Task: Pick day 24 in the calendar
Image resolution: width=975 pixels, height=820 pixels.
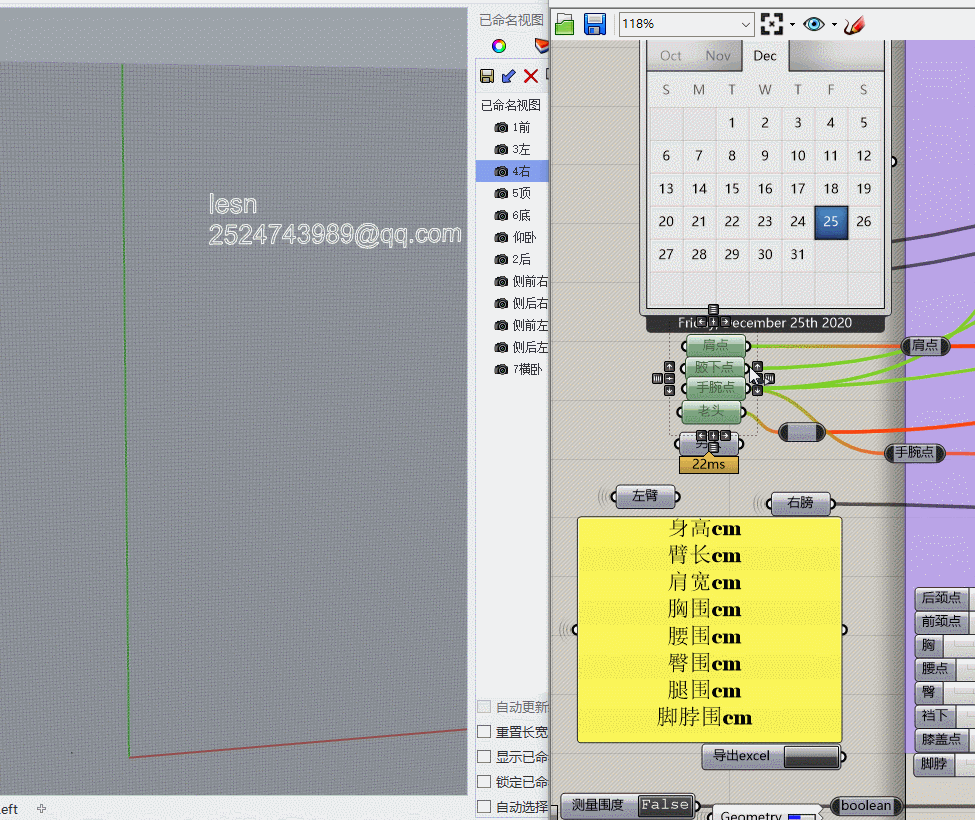Action: pyautogui.click(x=798, y=221)
